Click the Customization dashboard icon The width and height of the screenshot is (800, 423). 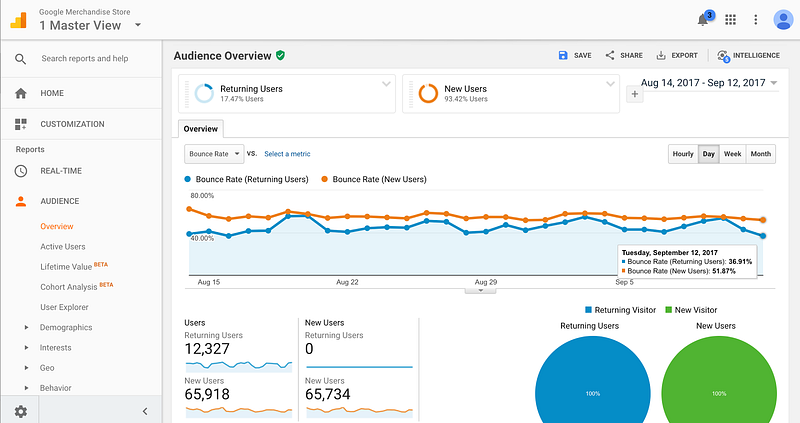pos(21,124)
